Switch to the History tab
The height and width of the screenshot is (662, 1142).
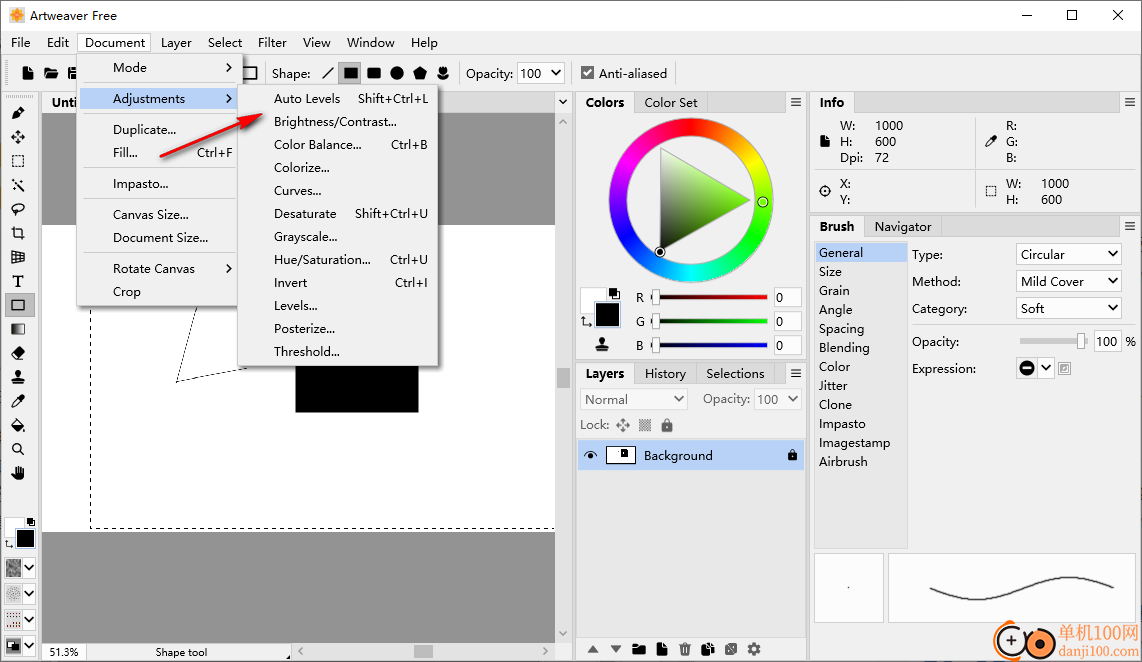[x=665, y=374]
